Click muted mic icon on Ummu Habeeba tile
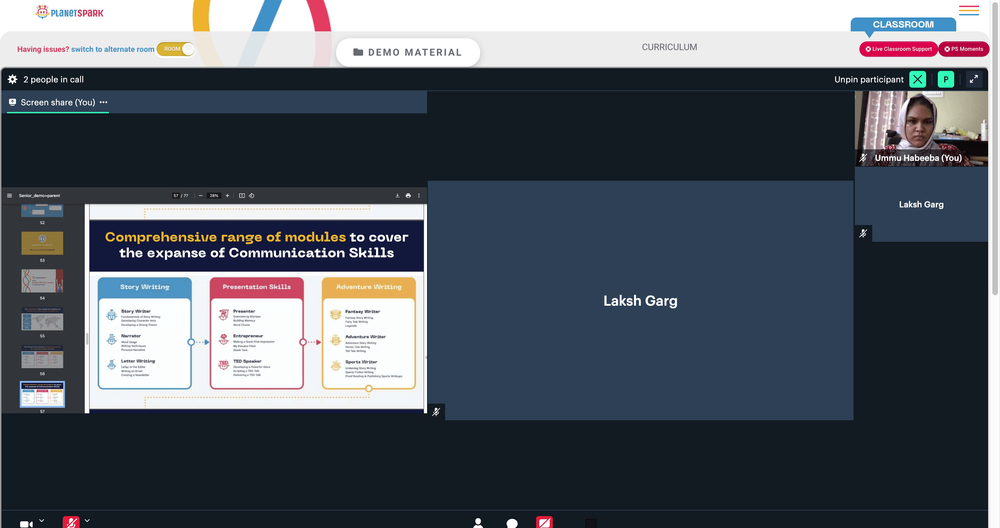1000x528 pixels. coord(864,158)
